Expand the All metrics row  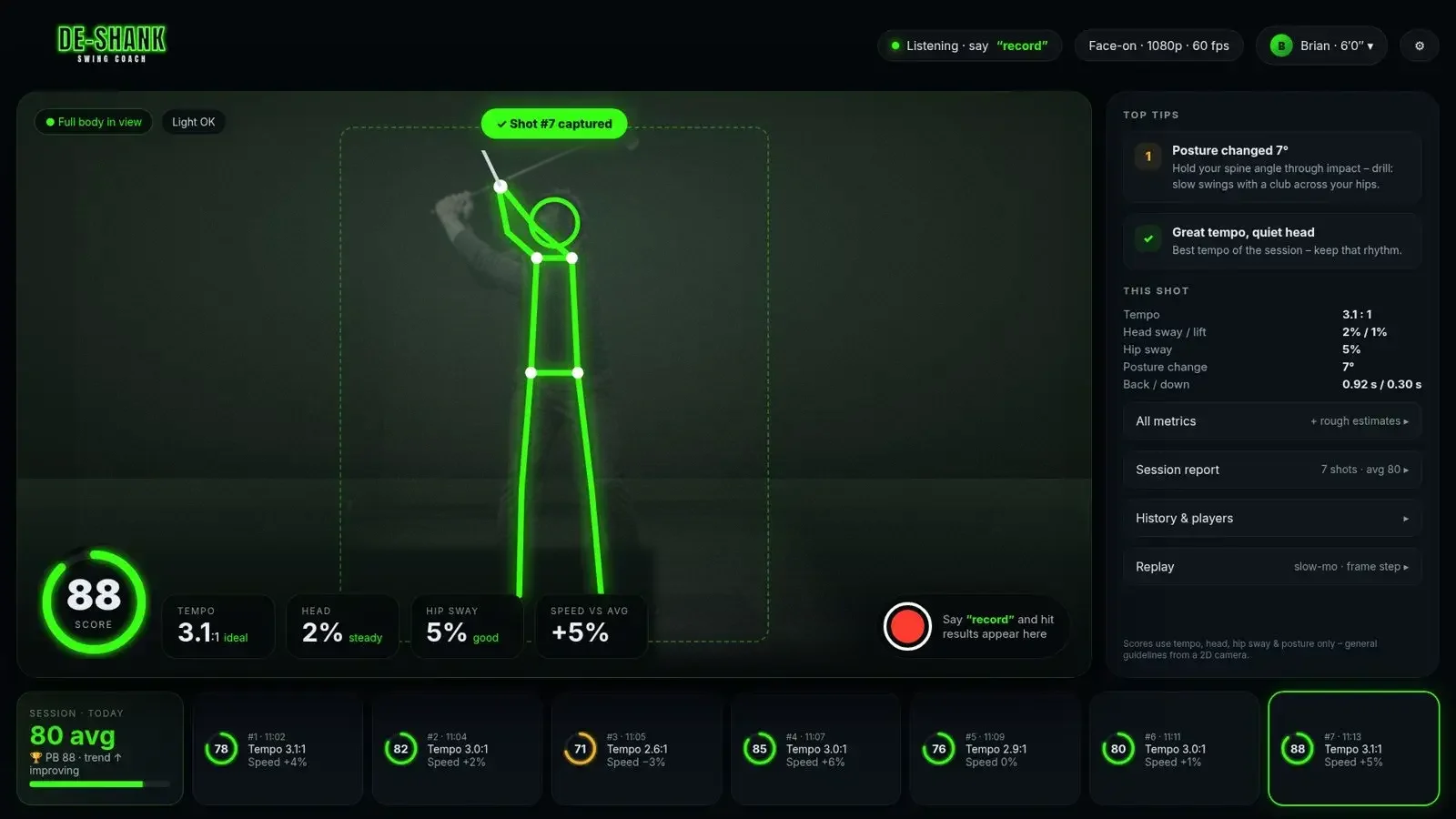pos(1271,421)
